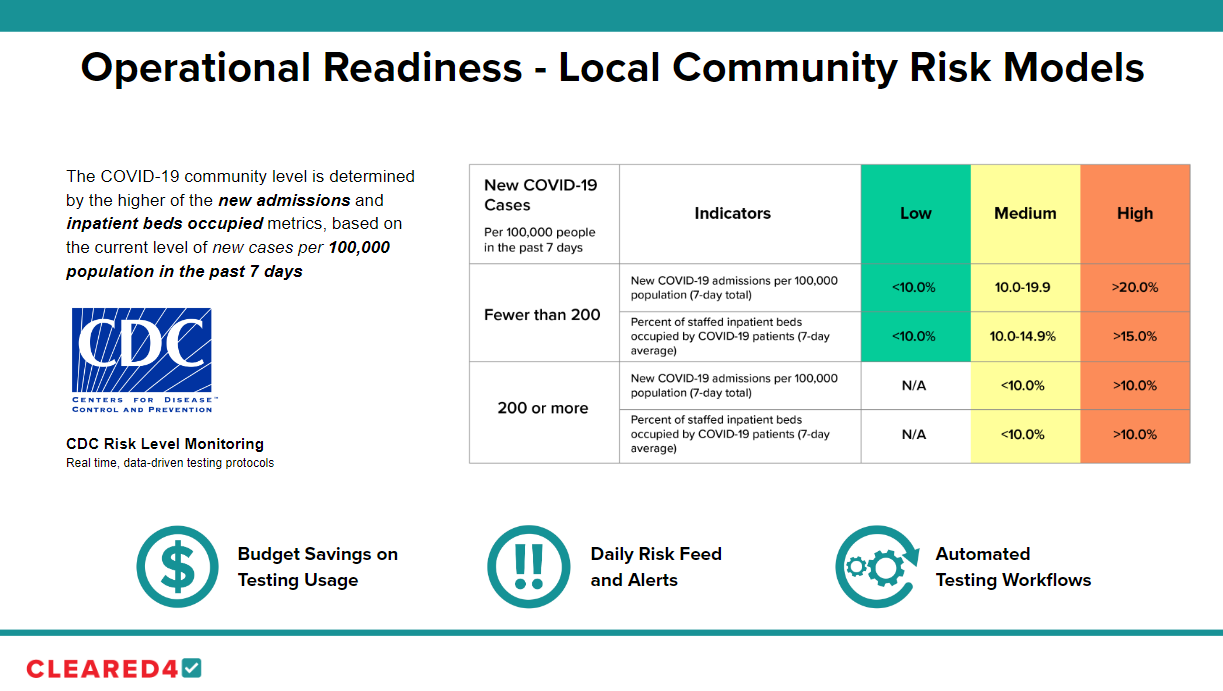Open the Automated Testing Workflows gear icon

tap(876, 567)
